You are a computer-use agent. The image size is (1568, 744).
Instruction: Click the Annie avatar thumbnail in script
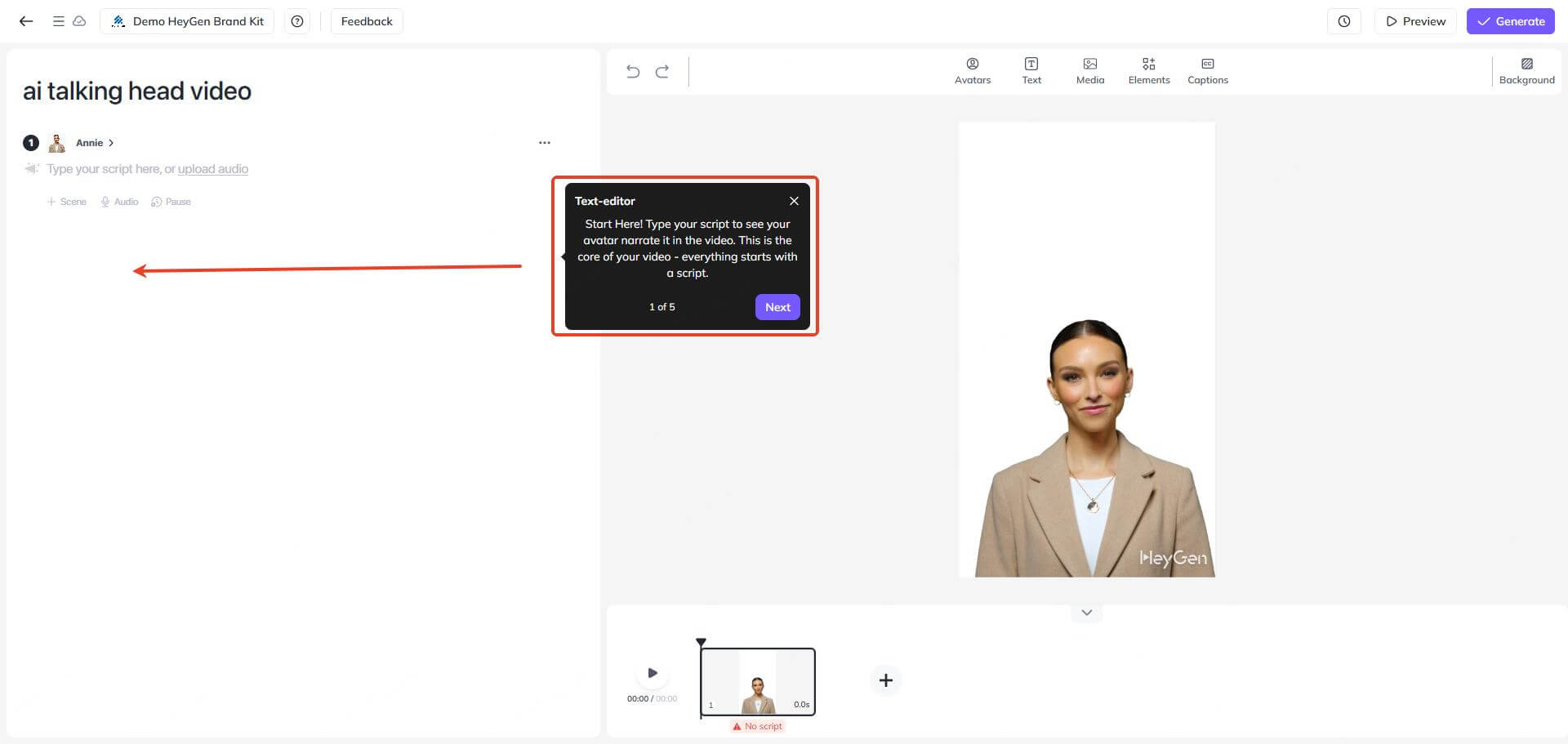pos(56,143)
